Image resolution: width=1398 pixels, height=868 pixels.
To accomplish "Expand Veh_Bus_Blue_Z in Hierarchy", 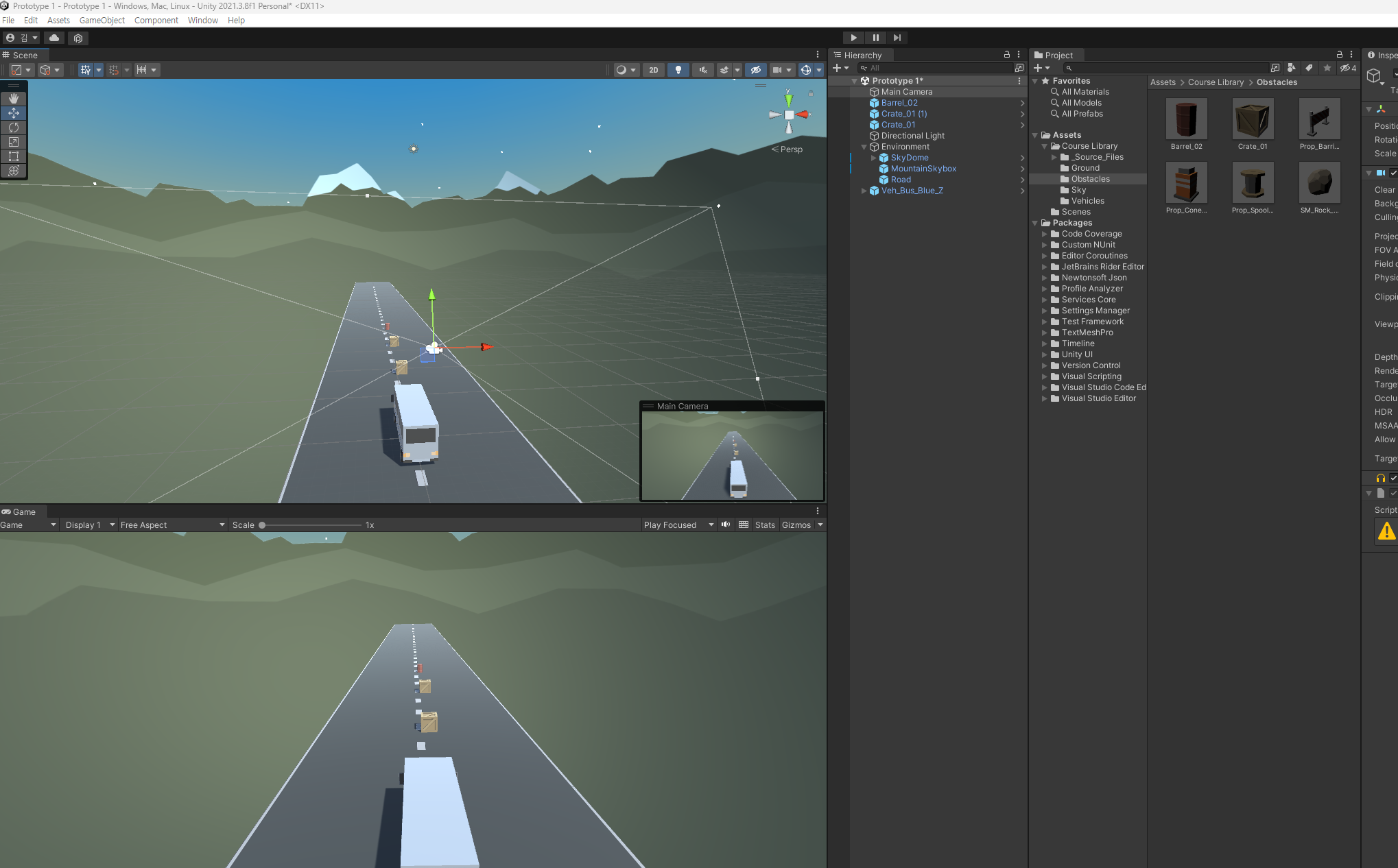I will (864, 191).
